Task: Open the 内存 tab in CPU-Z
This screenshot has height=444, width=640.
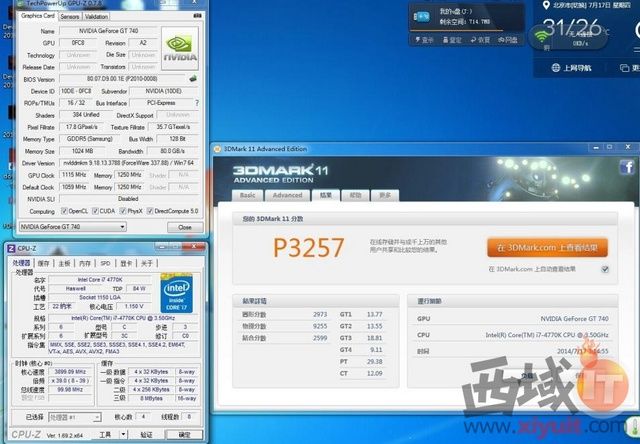Action: [85, 263]
